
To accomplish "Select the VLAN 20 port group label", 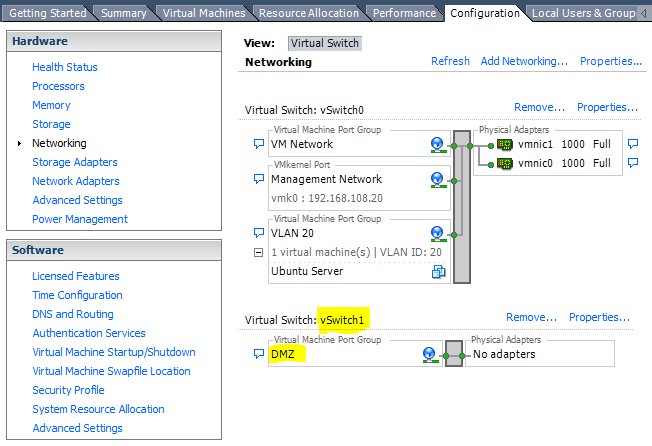I will coord(292,233).
